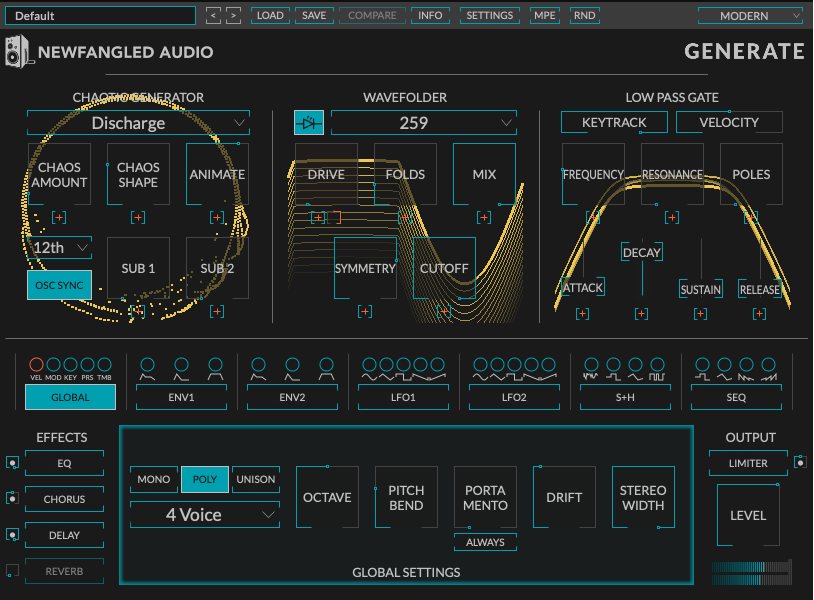Image resolution: width=814 pixels, height=600 pixels.
Task: Click the clipper icon beside the wavefolder dropdown
Action: tap(308, 121)
